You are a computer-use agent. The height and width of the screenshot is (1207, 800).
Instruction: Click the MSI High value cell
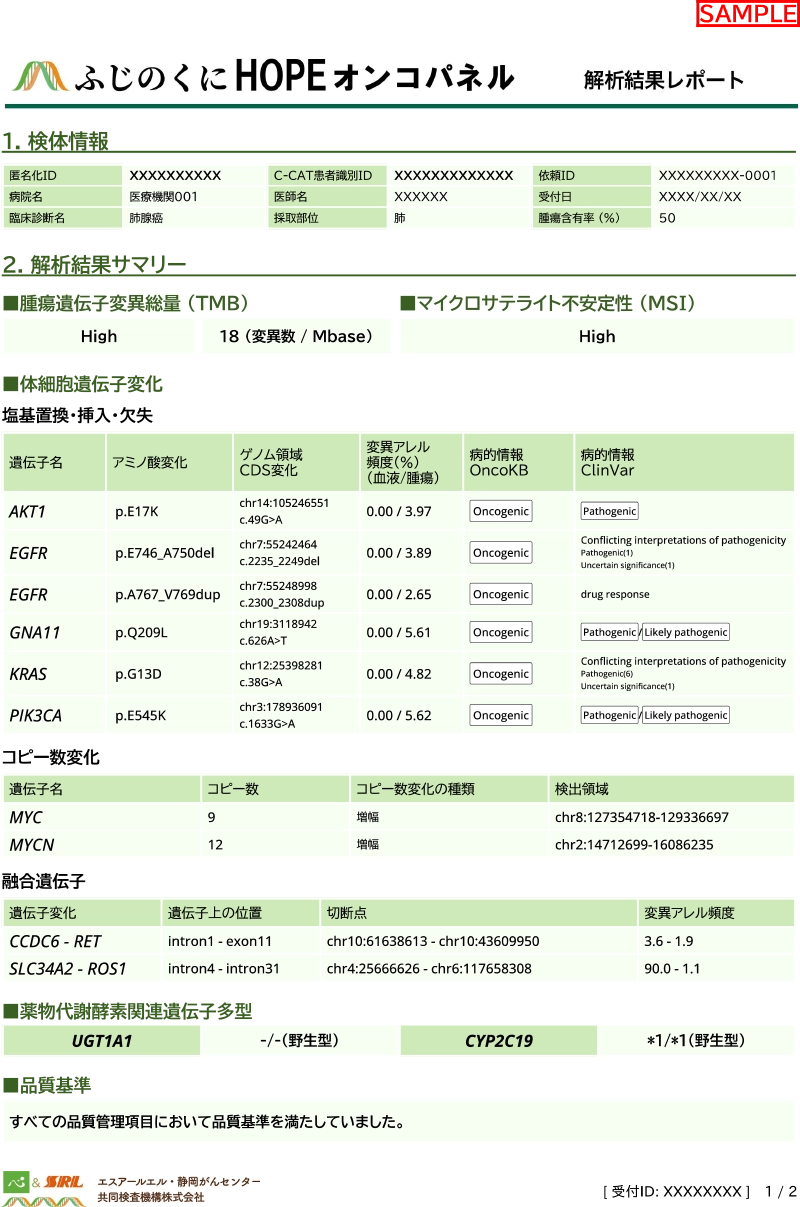point(597,336)
